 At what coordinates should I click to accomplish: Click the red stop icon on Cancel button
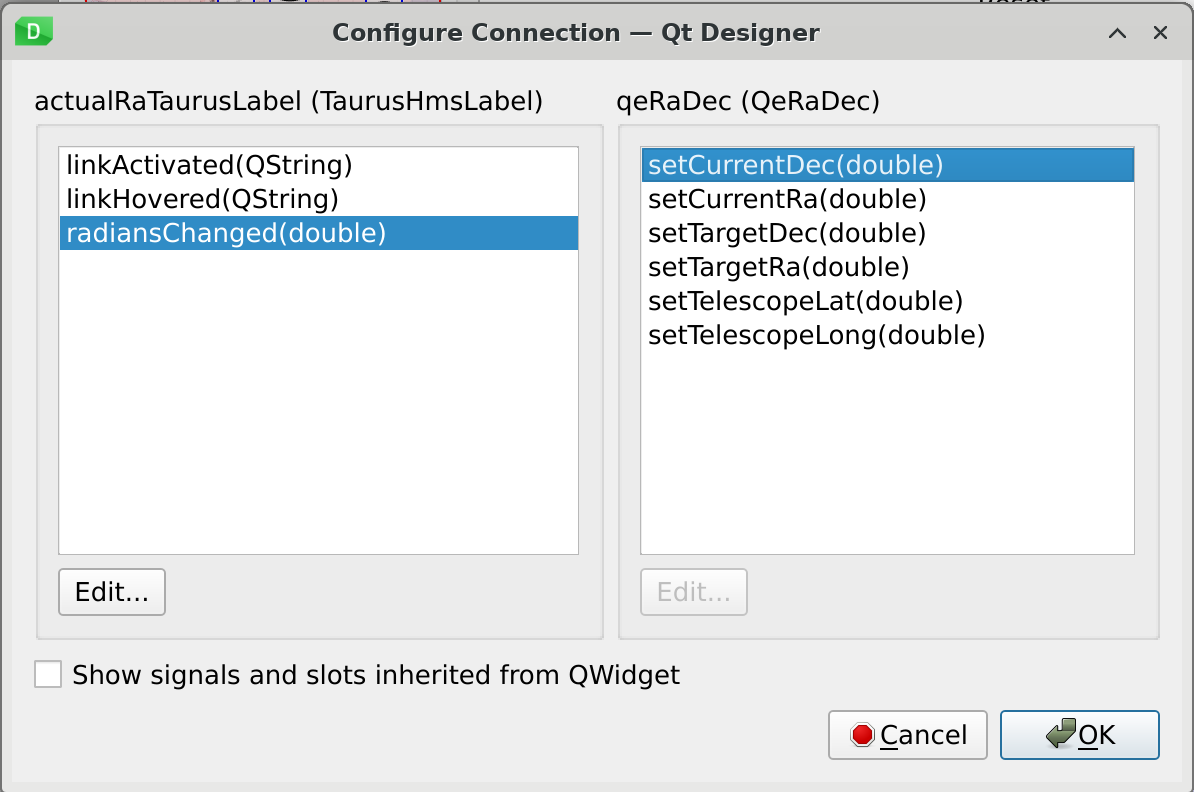[x=861, y=735]
